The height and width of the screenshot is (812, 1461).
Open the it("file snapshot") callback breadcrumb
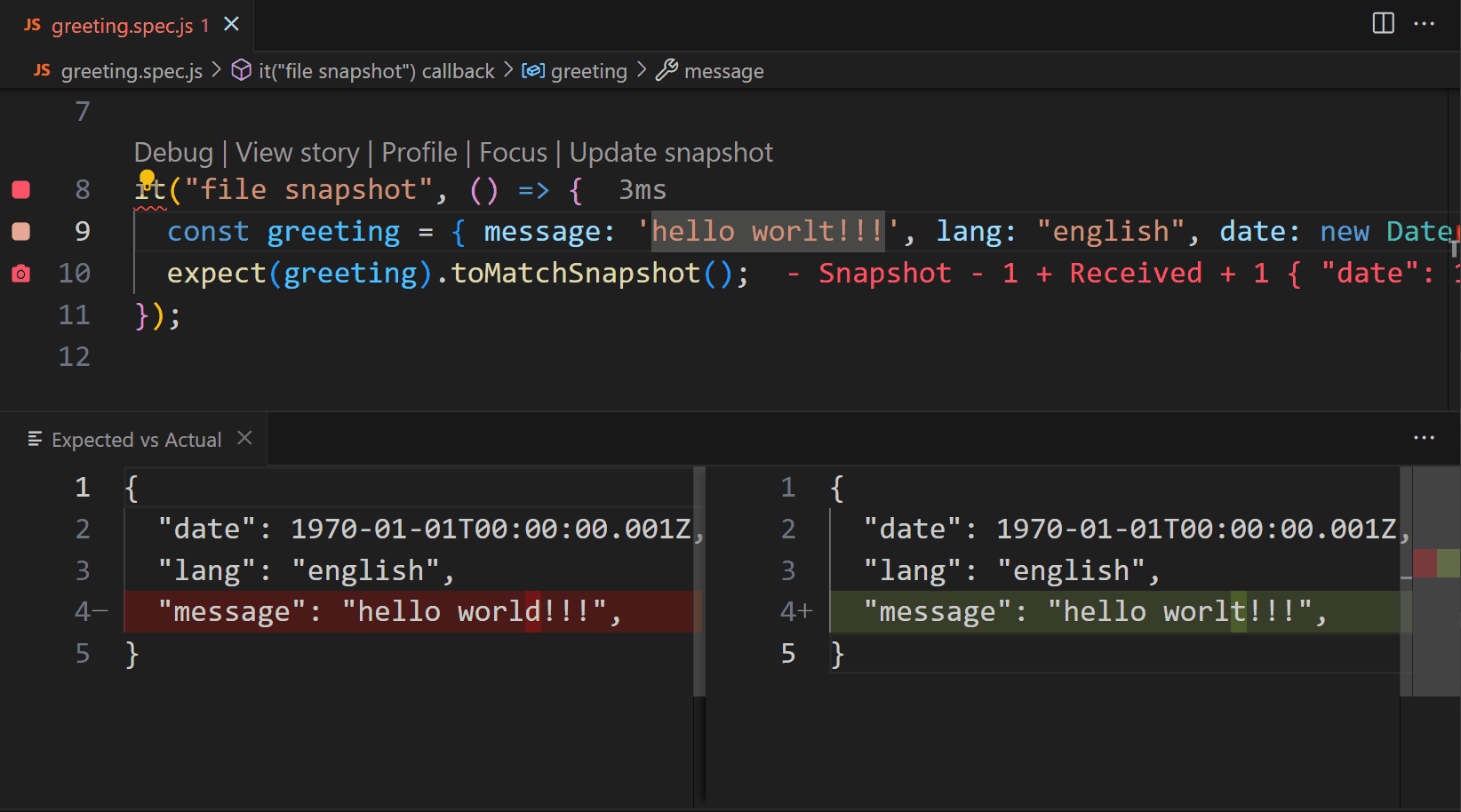pos(373,70)
